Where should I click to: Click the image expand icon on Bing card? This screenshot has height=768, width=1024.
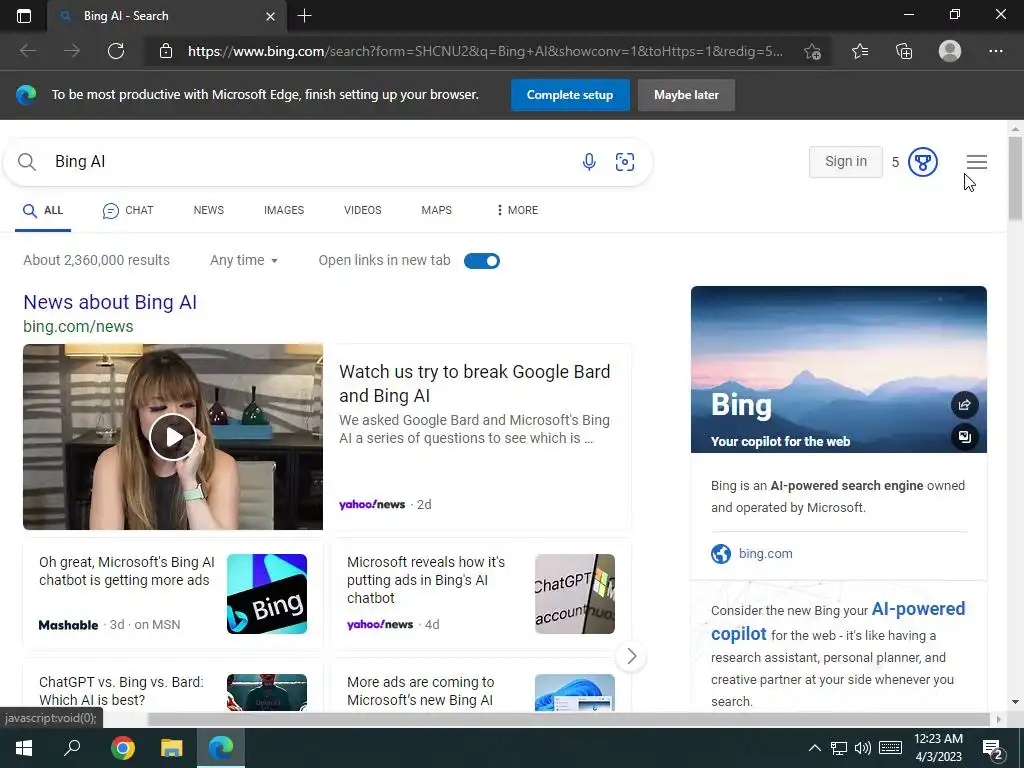click(965, 436)
